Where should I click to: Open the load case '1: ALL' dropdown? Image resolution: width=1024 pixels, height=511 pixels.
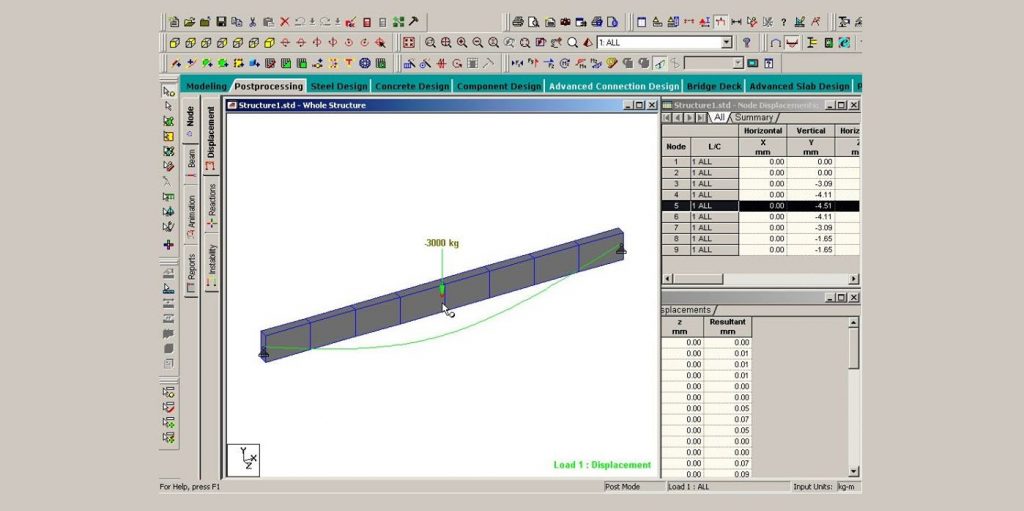click(727, 43)
